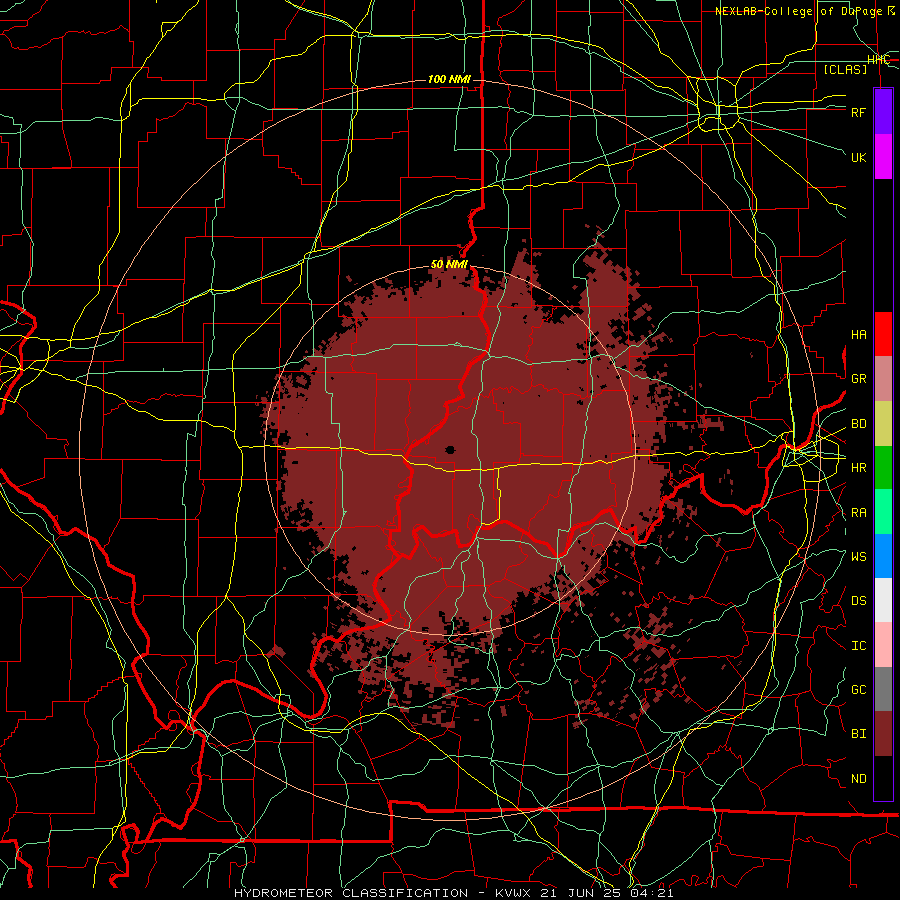
Task: Click the HR green legend swatch
Action: pos(883,468)
